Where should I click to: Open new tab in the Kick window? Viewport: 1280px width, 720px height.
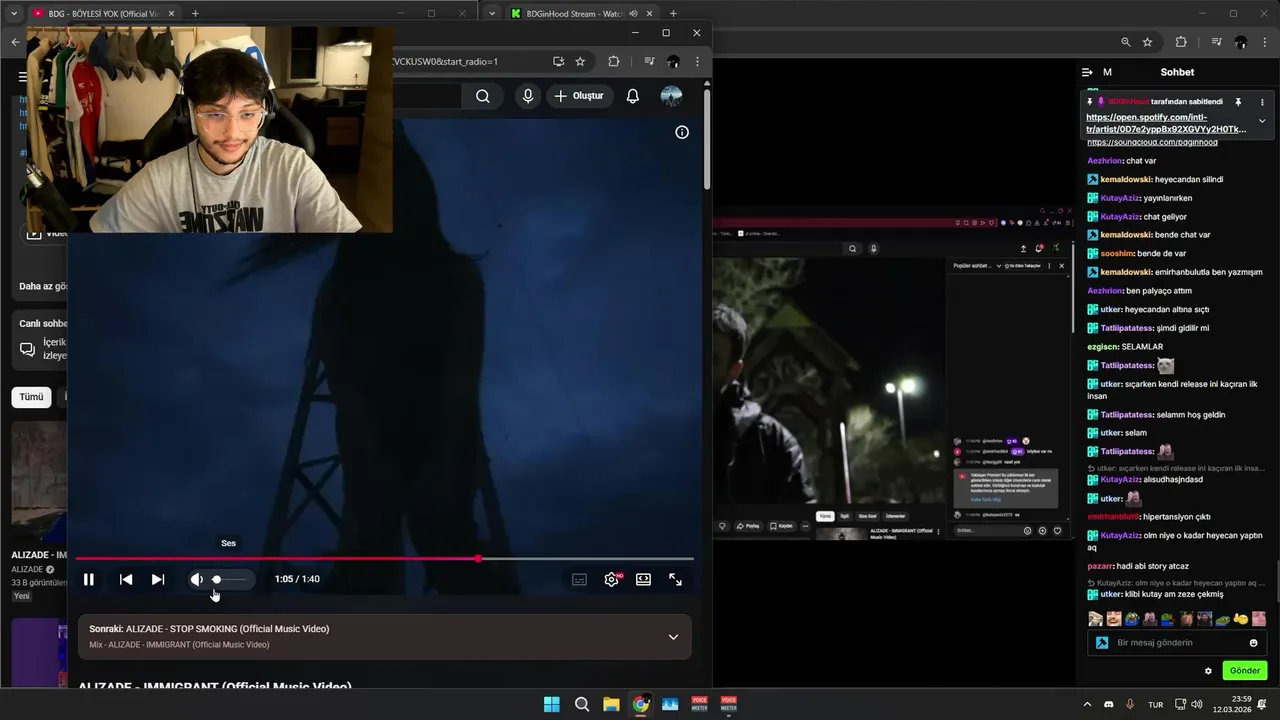tap(673, 14)
